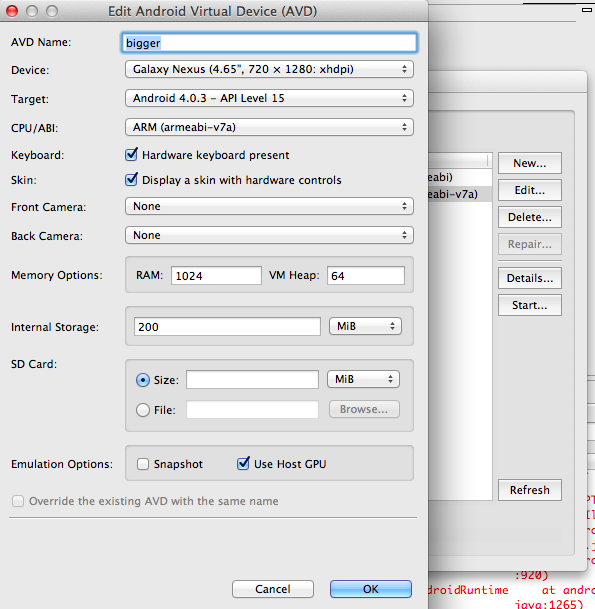Open Internal Storage MiB unit dropdown
The width and height of the screenshot is (595, 609).
[x=365, y=326]
